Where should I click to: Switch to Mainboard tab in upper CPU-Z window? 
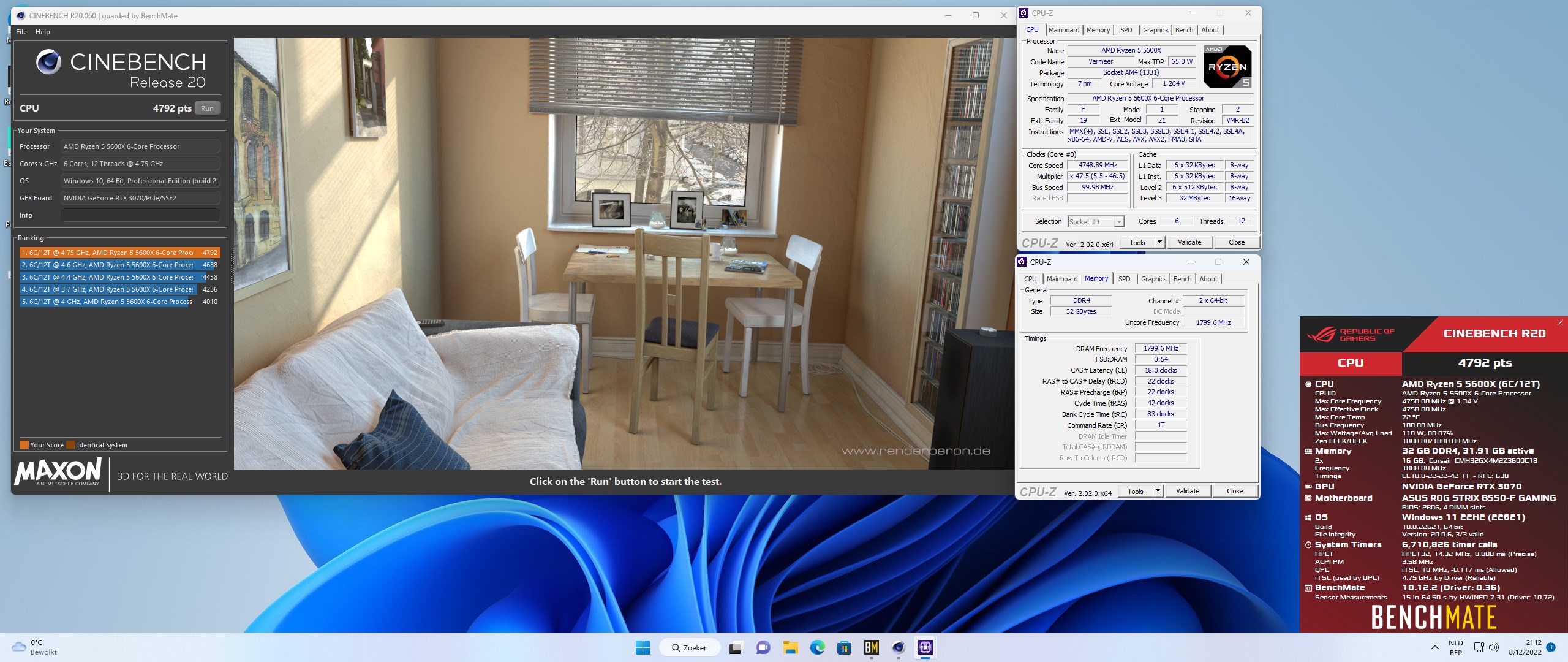point(1064,30)
